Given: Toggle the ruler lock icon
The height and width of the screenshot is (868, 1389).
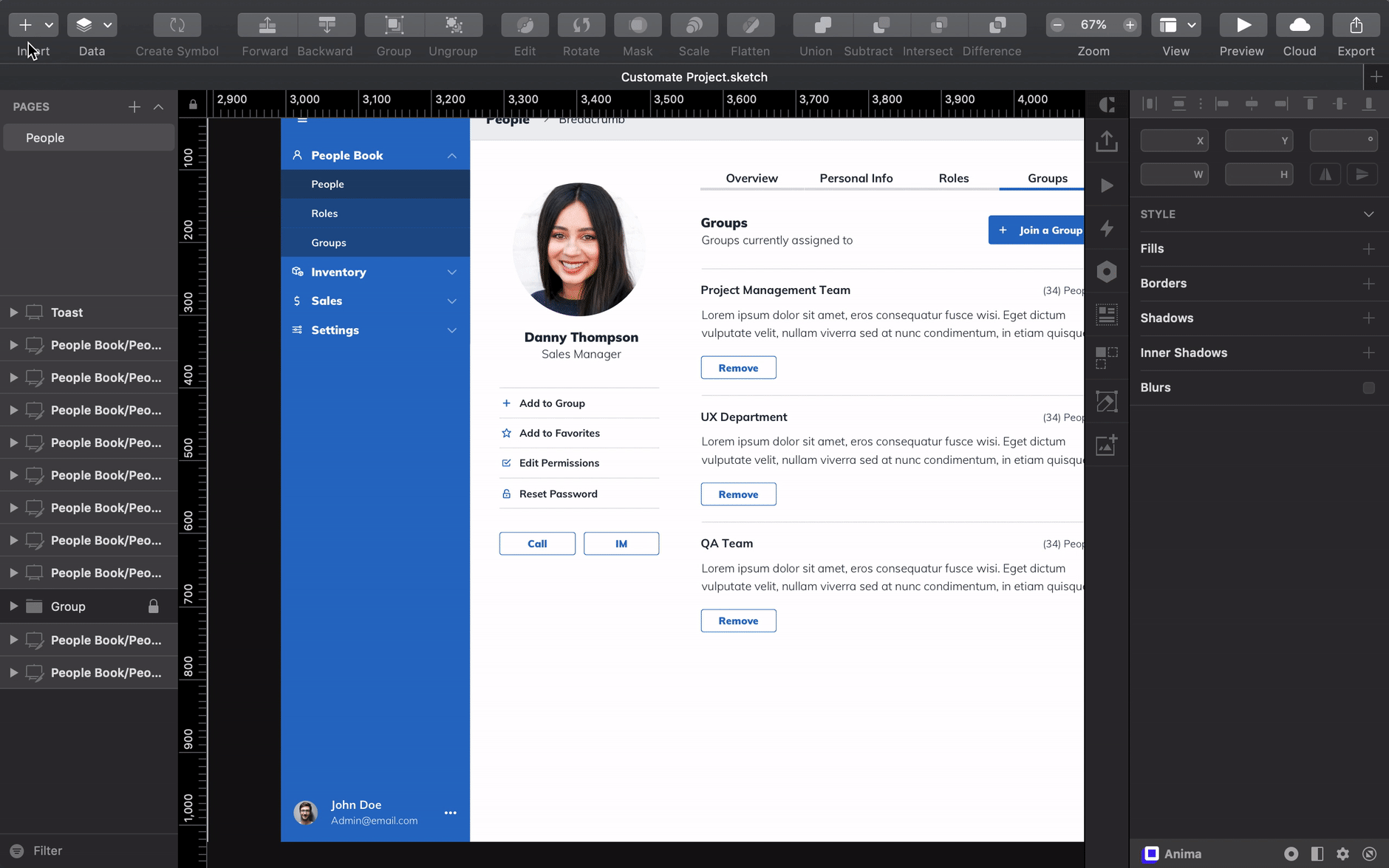Looking at the screenshot, I should [x=193, y=104].
